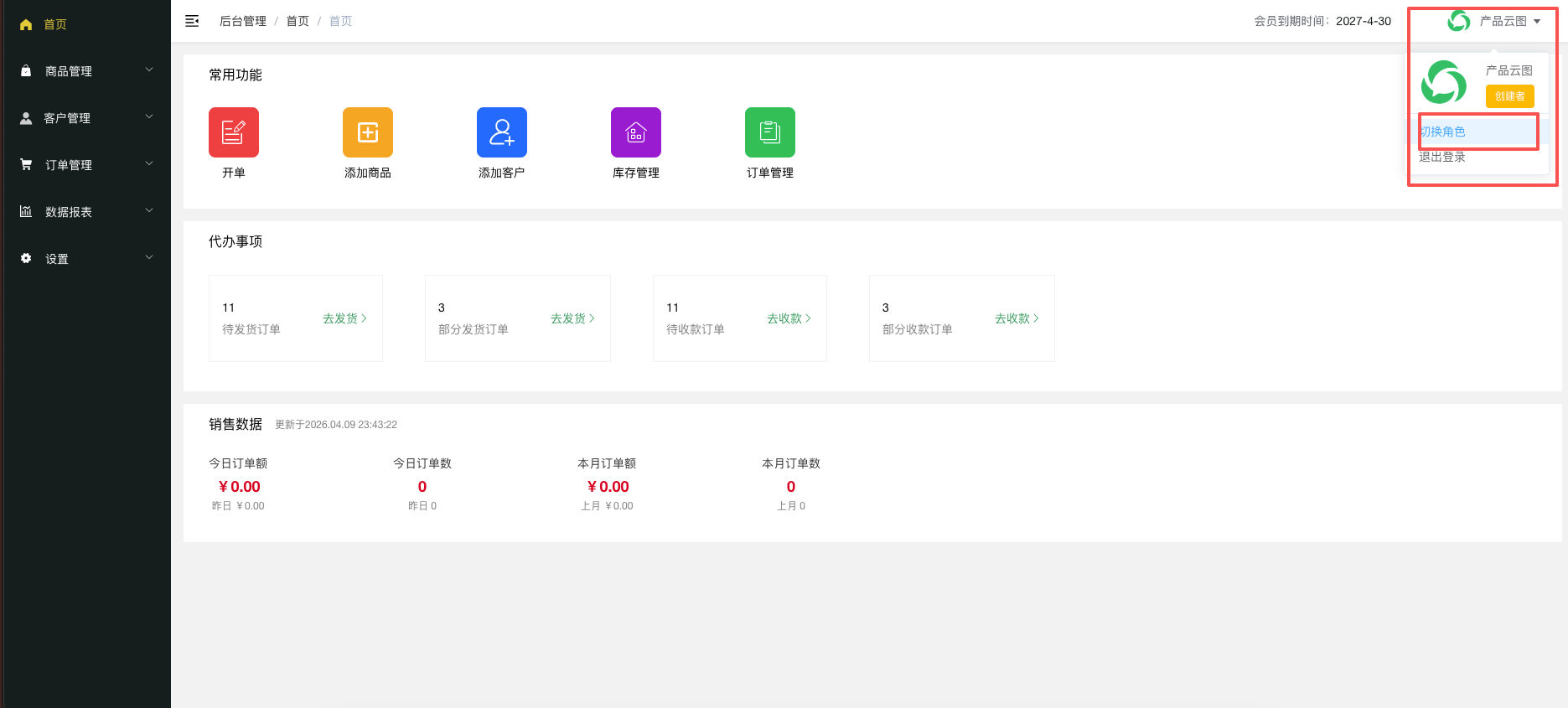This screenshot has height=708, width=1568.
Task: Click the 库存管理 label
Action: pyautogui.click(x=636, y=173)
